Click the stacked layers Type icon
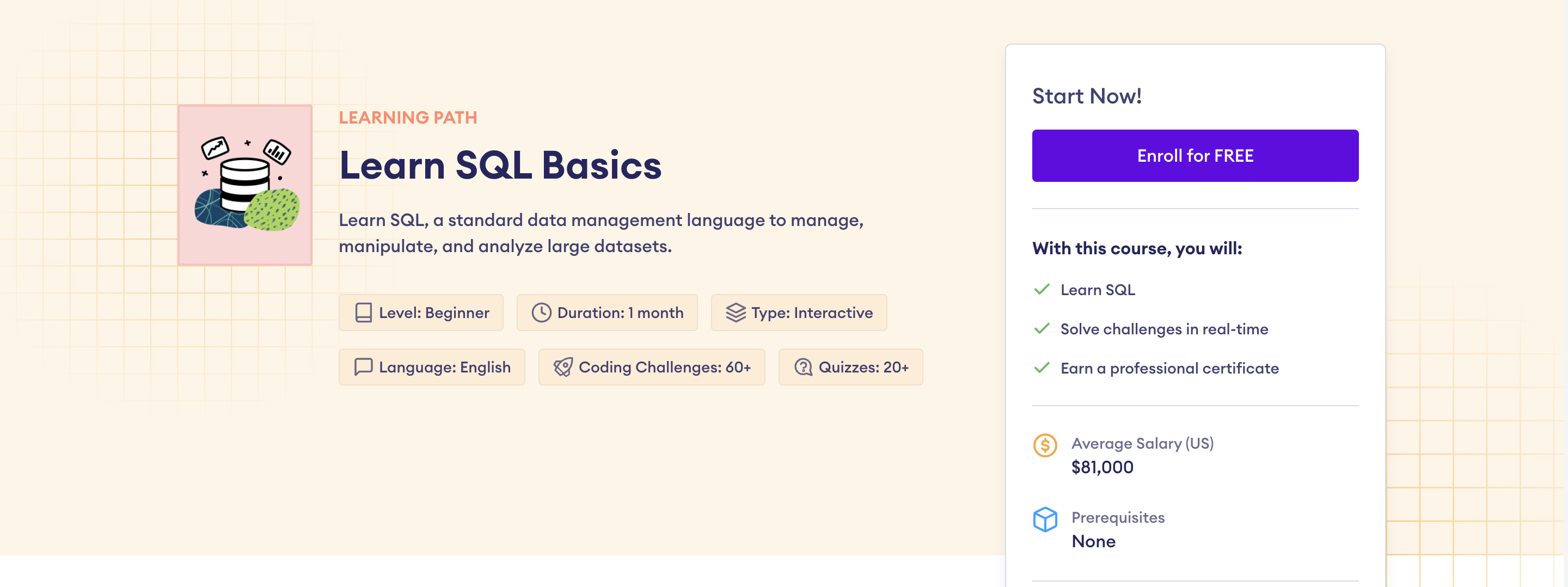The width and height of the screenshot is (1568, 587). pos(736,313)
